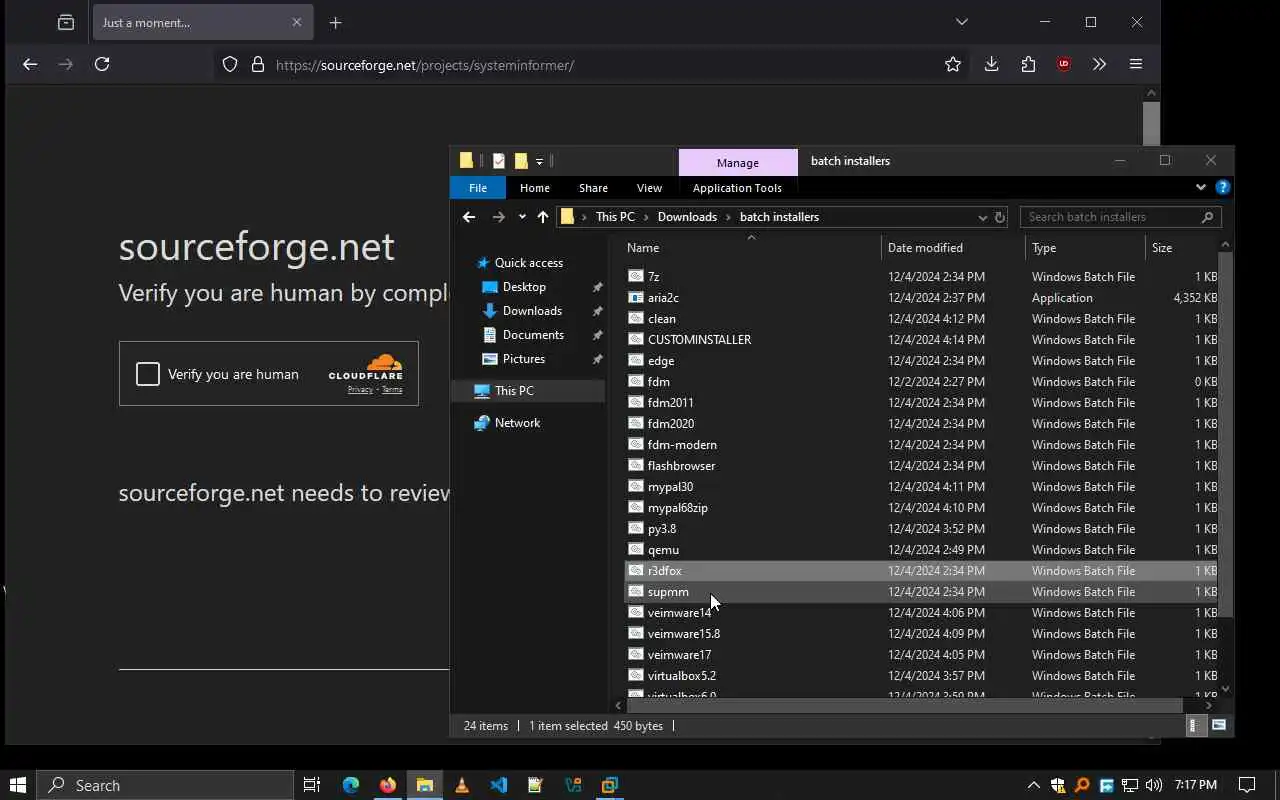The width and height of the screenshot is (1280, 800).
Task: Open browser Extensions puzzle icon
Action: click(1028, 64)
